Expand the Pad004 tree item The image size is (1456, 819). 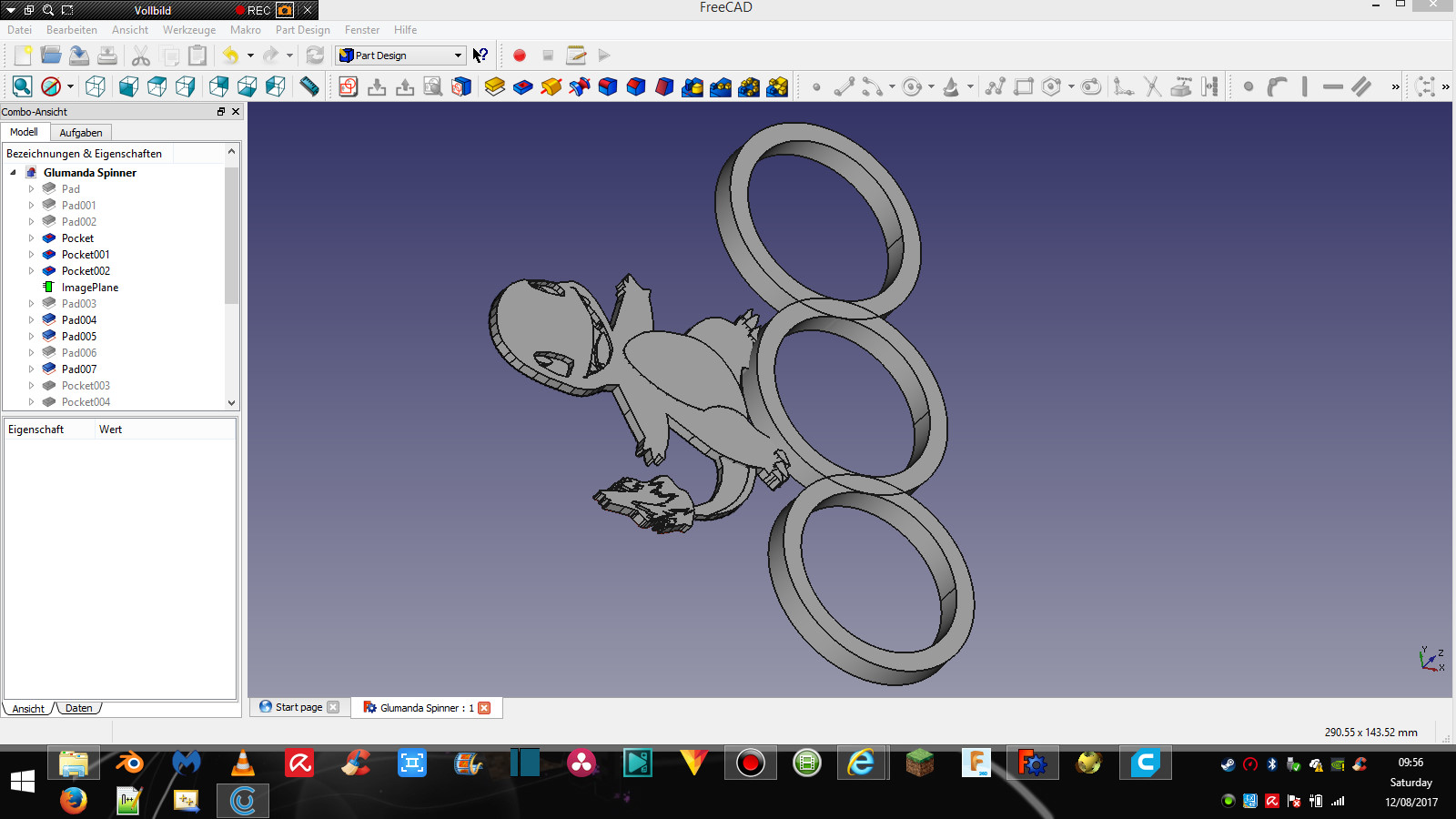pos(32,320)
